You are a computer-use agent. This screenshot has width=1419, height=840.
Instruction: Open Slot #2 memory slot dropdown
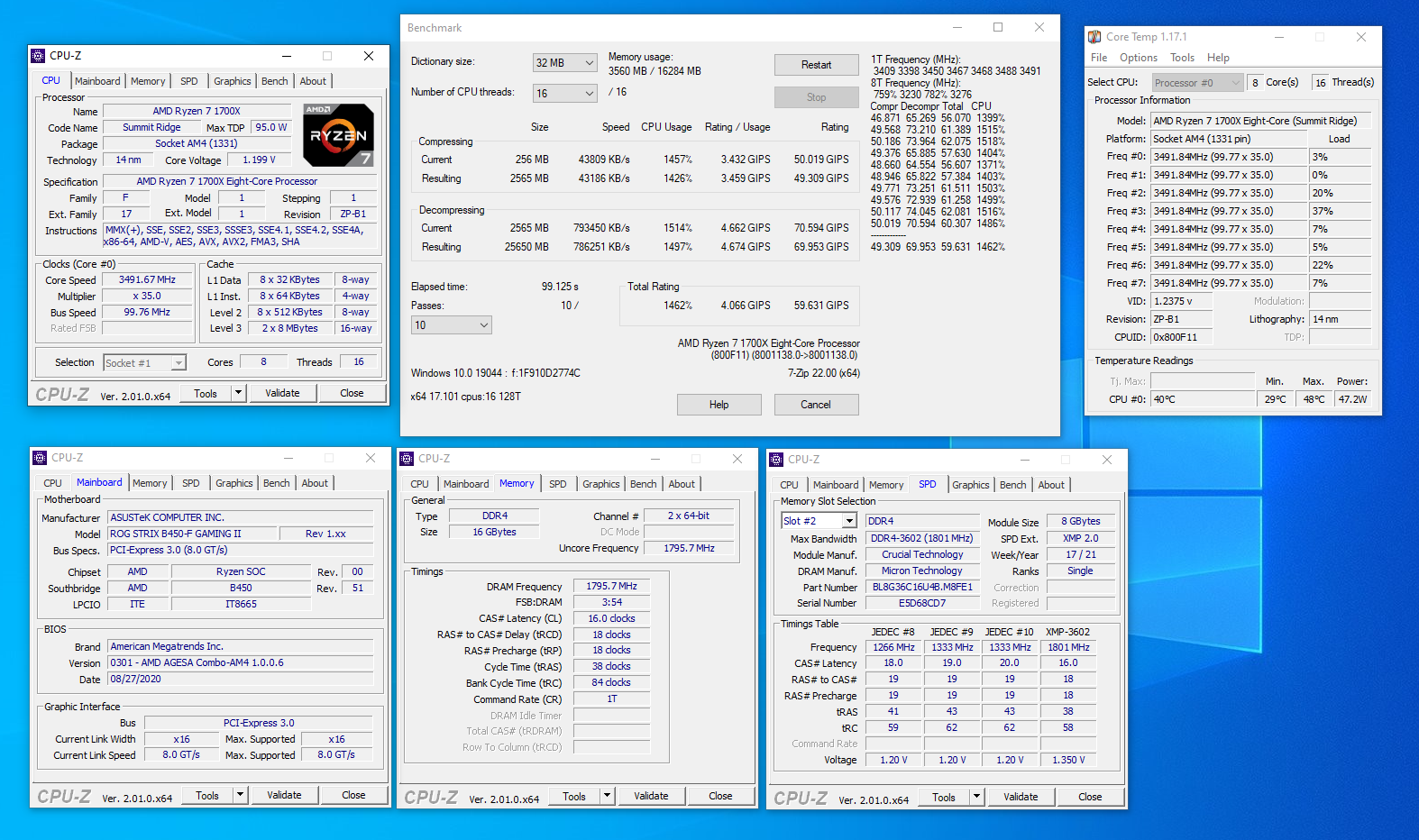pyautogui.click(x=819, y=521)
